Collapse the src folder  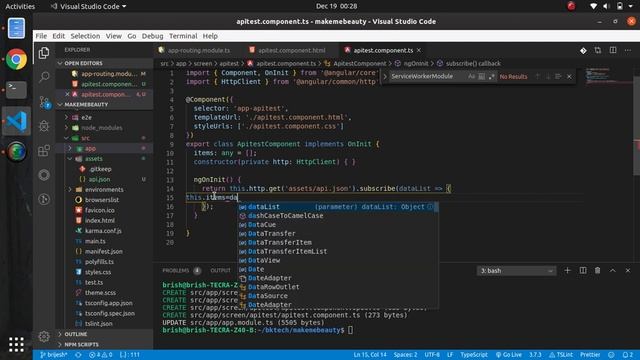click(x=85, y=138)
